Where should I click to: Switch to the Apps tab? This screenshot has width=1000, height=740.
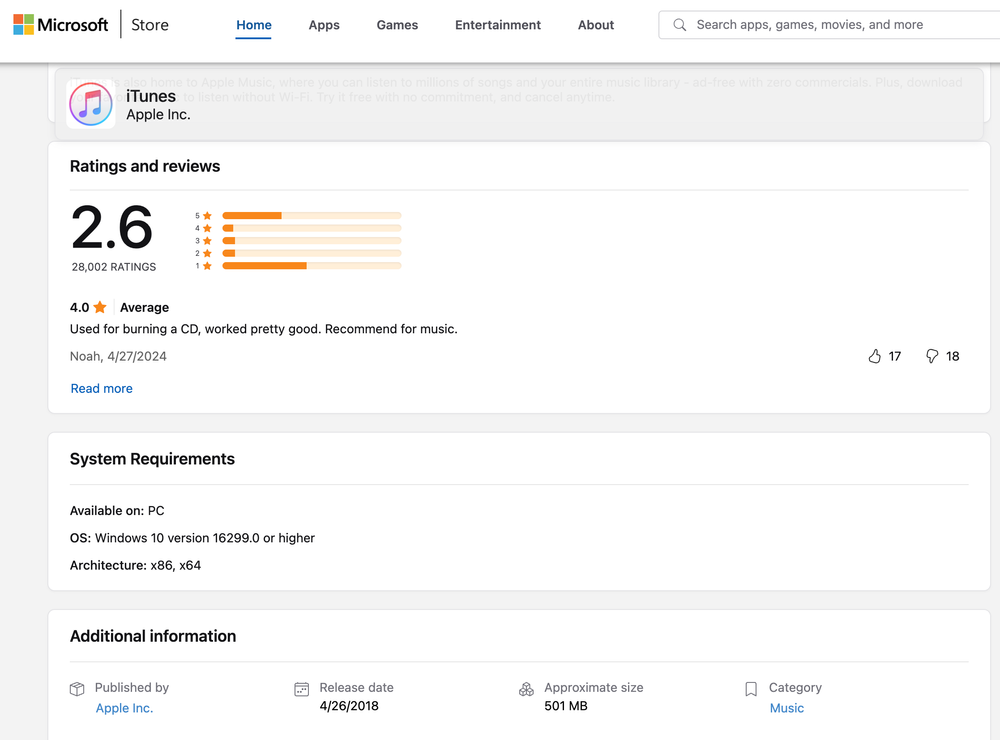click(324, 25)
